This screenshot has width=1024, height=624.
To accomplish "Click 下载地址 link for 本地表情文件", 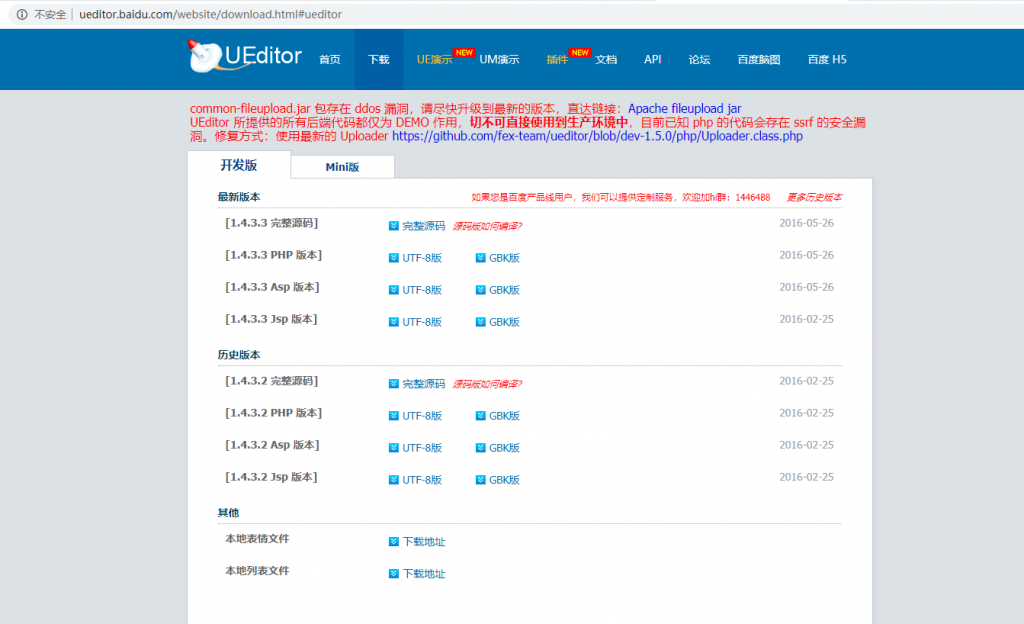I will point(424,542).
